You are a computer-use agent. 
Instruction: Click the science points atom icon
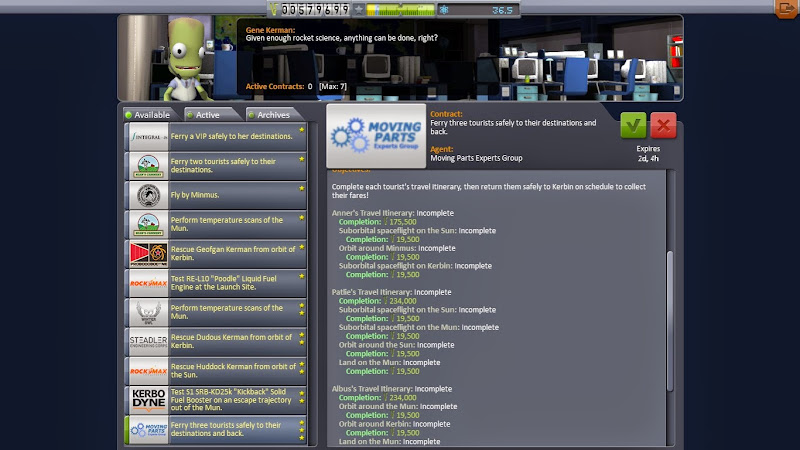(444, 10)
